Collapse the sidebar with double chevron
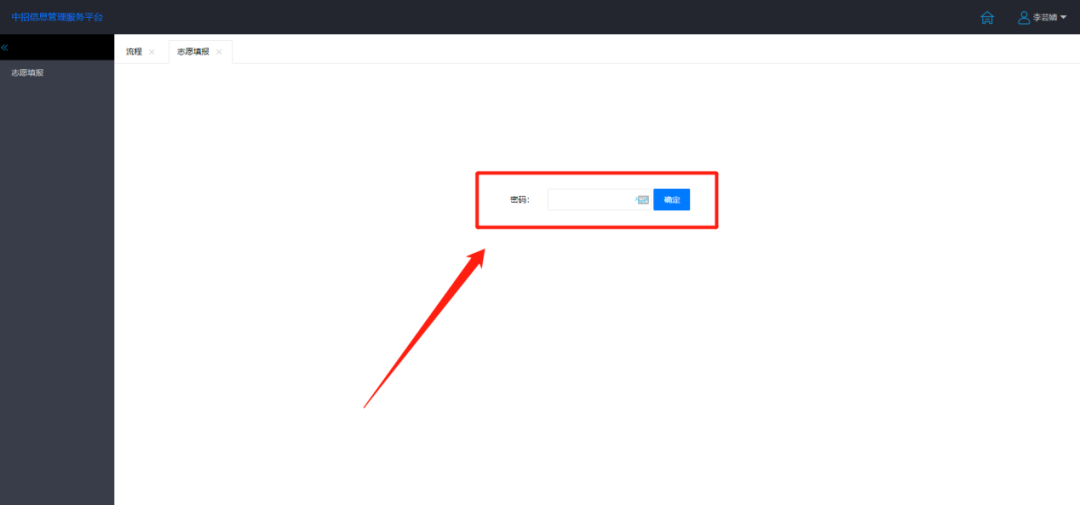 tap(4, 48)
